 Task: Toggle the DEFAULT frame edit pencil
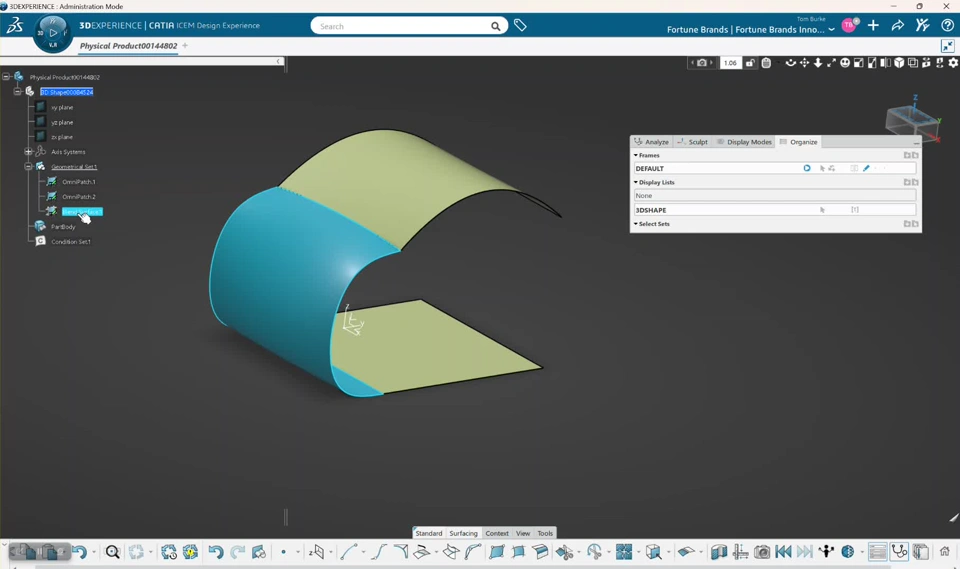(866, 168)
